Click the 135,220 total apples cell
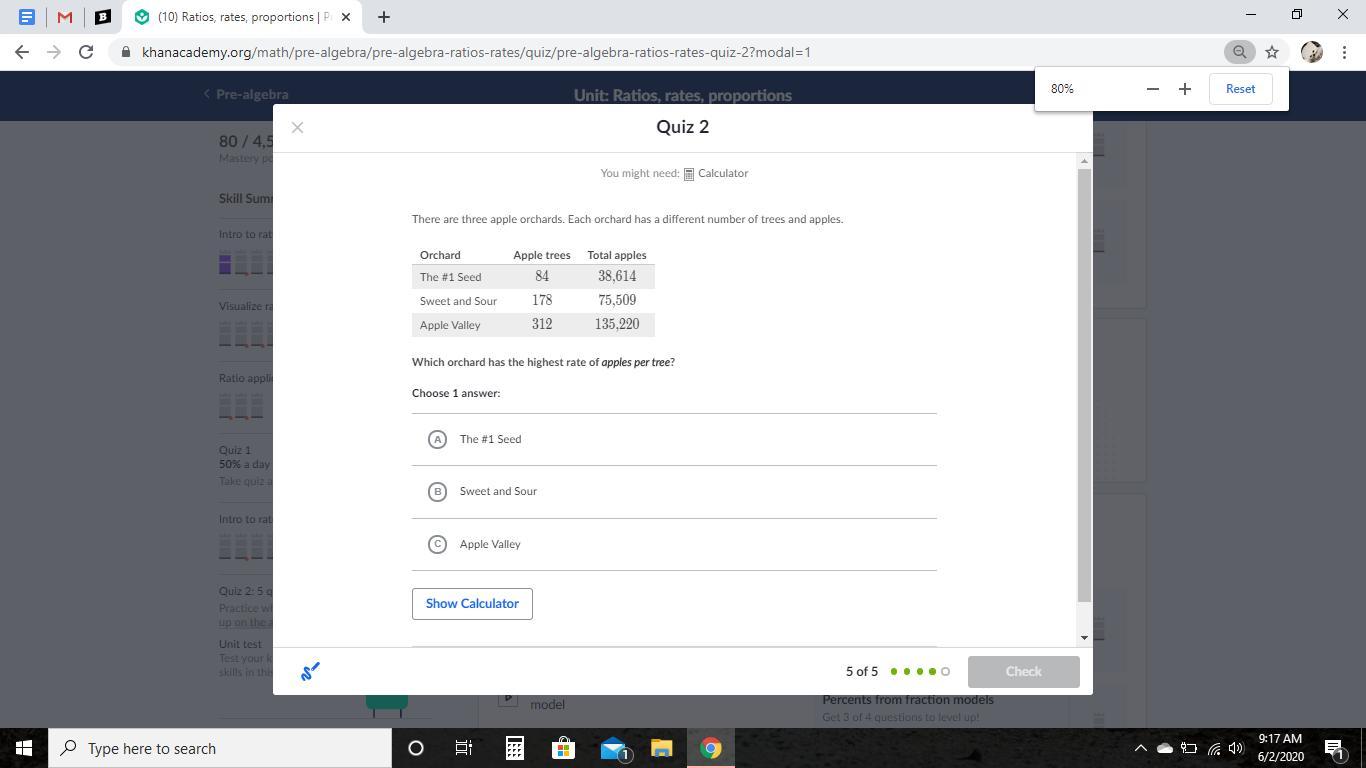 617,325
